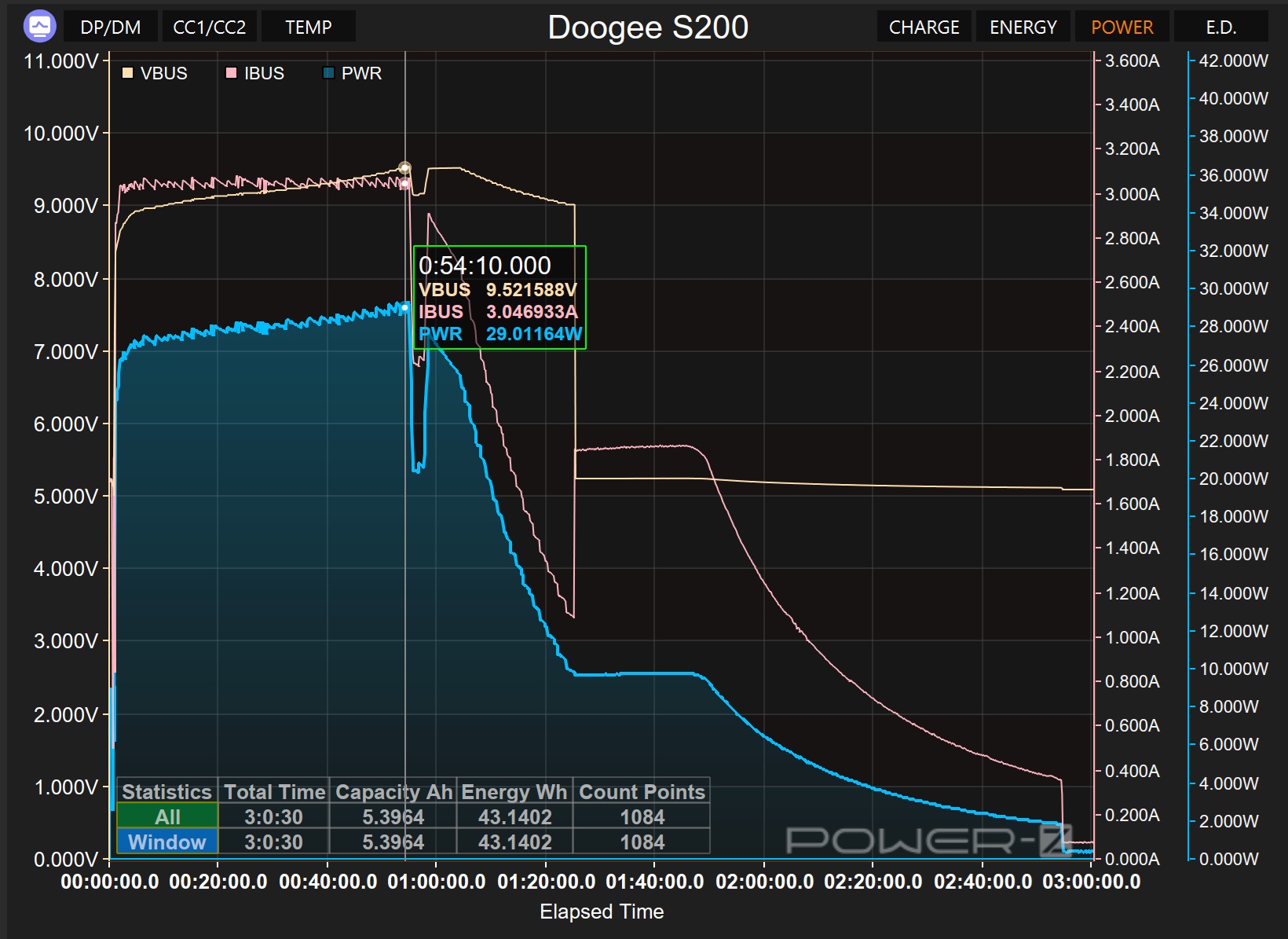This screenshot has height=939, width=1288.
Task: Click the 42.000W power axis label
Action: click(1234, 61)
